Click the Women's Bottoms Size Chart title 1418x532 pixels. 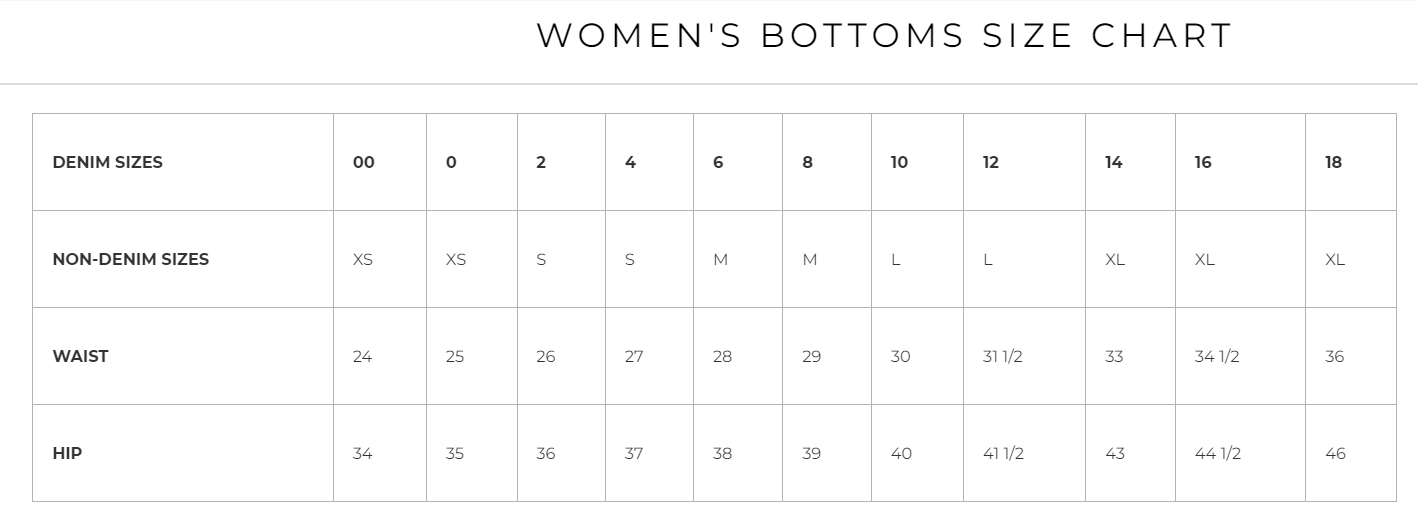pyautogui.click(x=885, y=36)
